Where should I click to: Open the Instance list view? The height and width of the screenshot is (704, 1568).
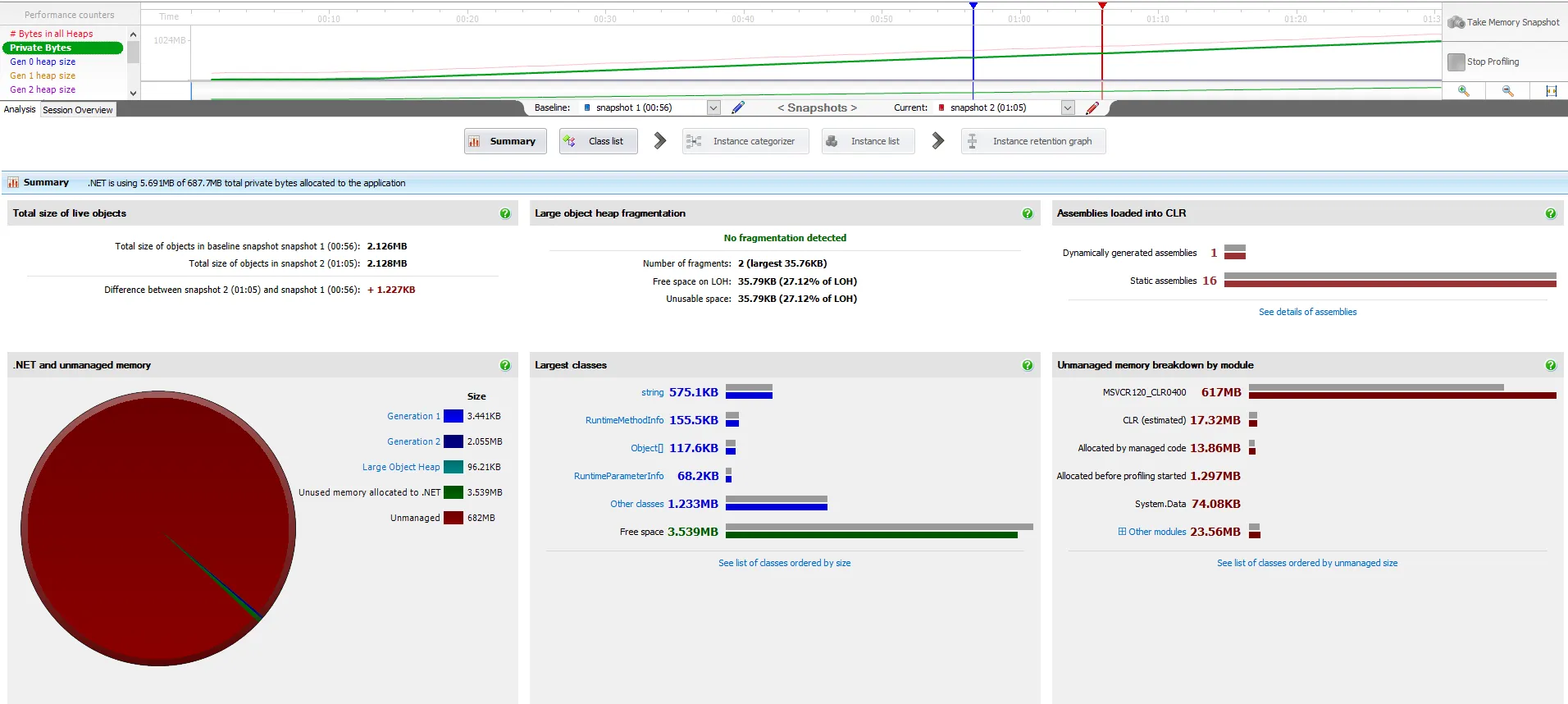tap(868, 141)
